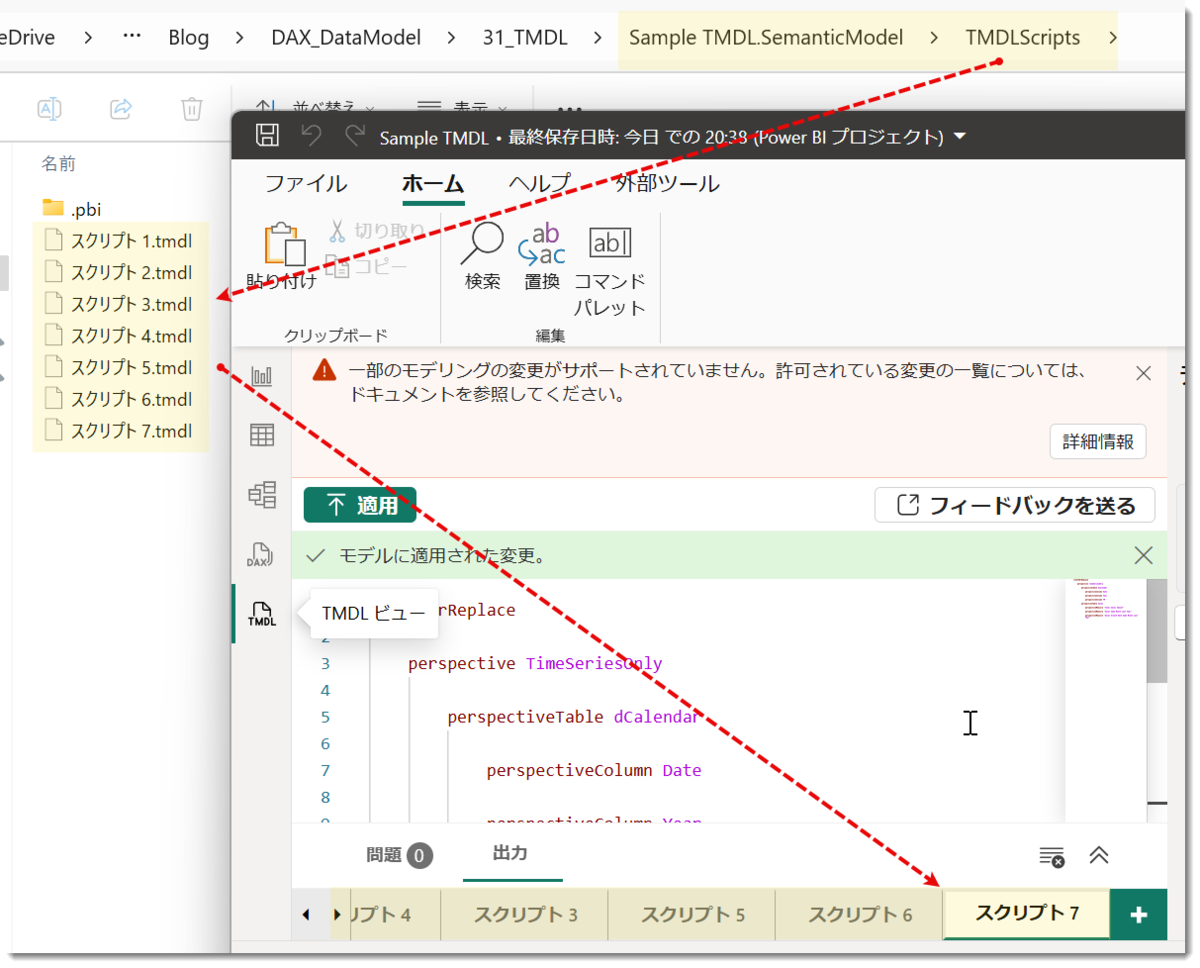1200x968 pixels.
Task: Expand chevron after Blog breadcrumb
Action: (x=240, y=38)
